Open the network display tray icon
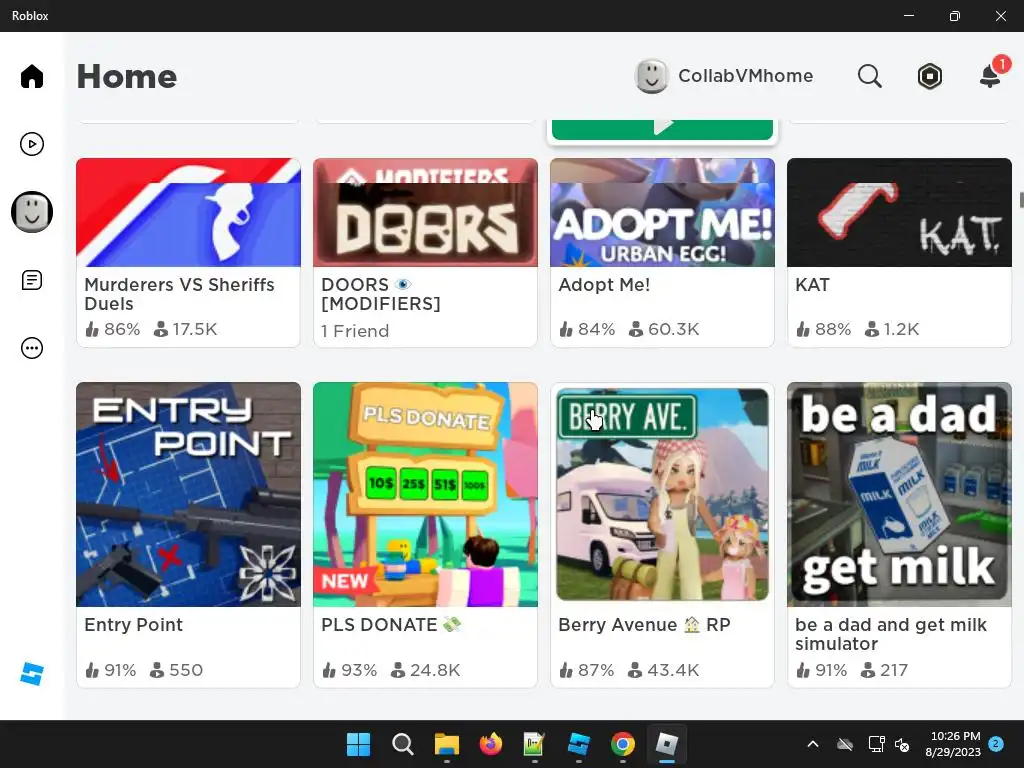 (x=875, y=744)
